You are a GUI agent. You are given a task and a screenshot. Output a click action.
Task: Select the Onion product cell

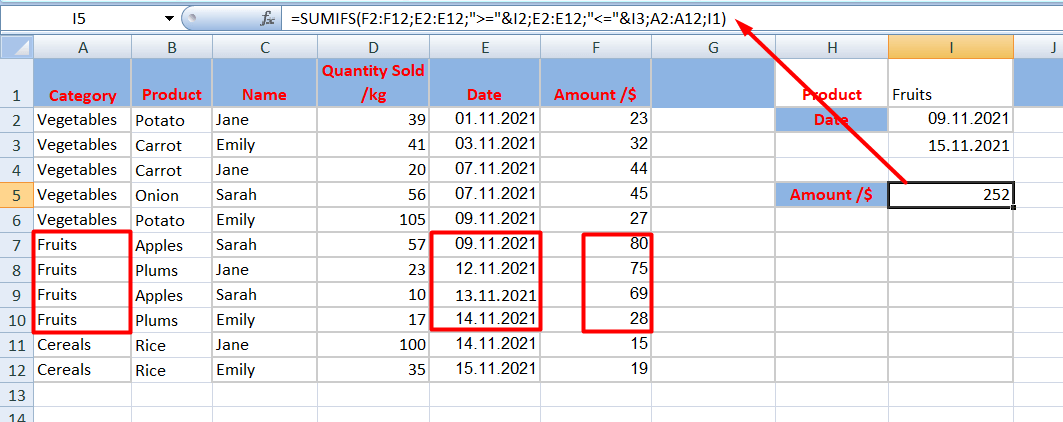(171, 195)
